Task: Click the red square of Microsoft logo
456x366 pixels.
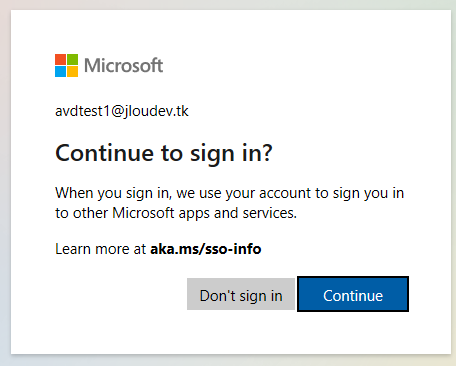Action: pyautogui.click(x=60, y=59)
